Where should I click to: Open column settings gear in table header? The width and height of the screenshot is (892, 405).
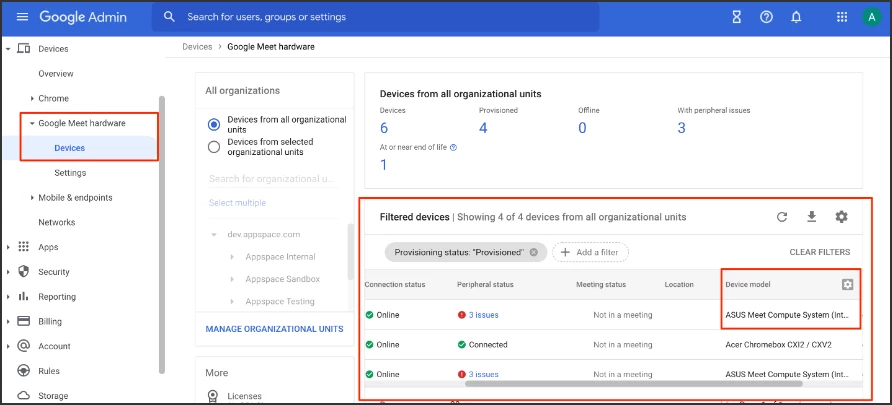click(x=848, y=284)
